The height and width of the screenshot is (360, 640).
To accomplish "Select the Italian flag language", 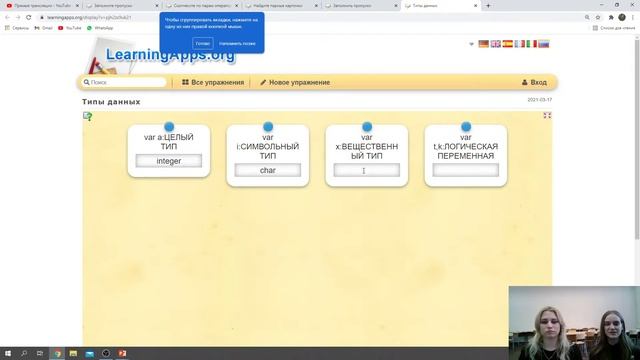I will coord(531,44).
